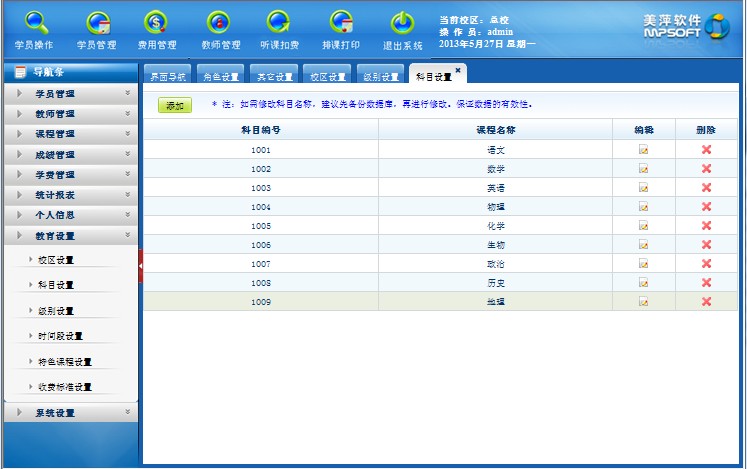Close the 科目设置 tab
This screenshot has width=747, height=469.
click(x=458, y=70)
